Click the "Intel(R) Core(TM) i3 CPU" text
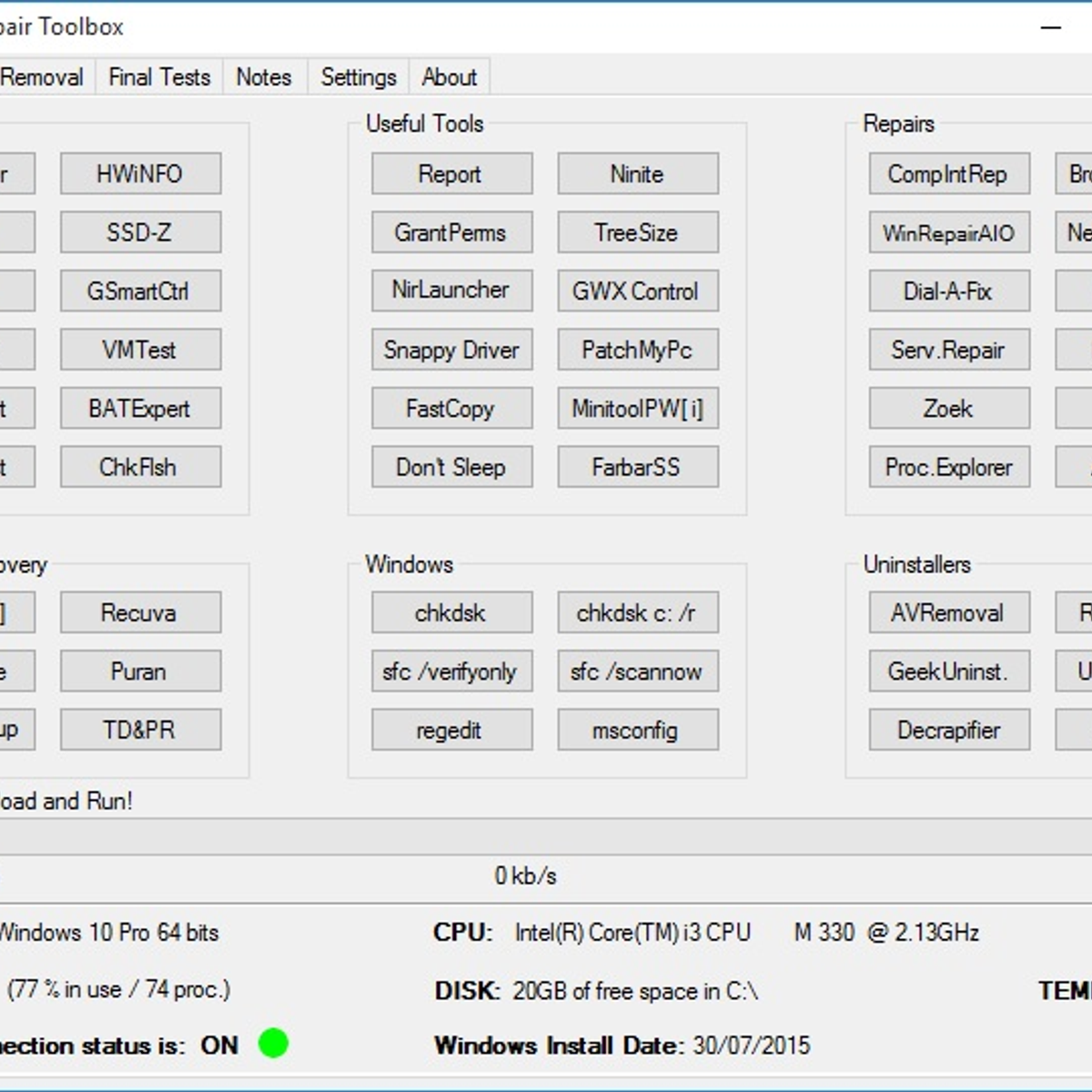1092x1092 pixels. pyautogui.click(x=632, y=933)
